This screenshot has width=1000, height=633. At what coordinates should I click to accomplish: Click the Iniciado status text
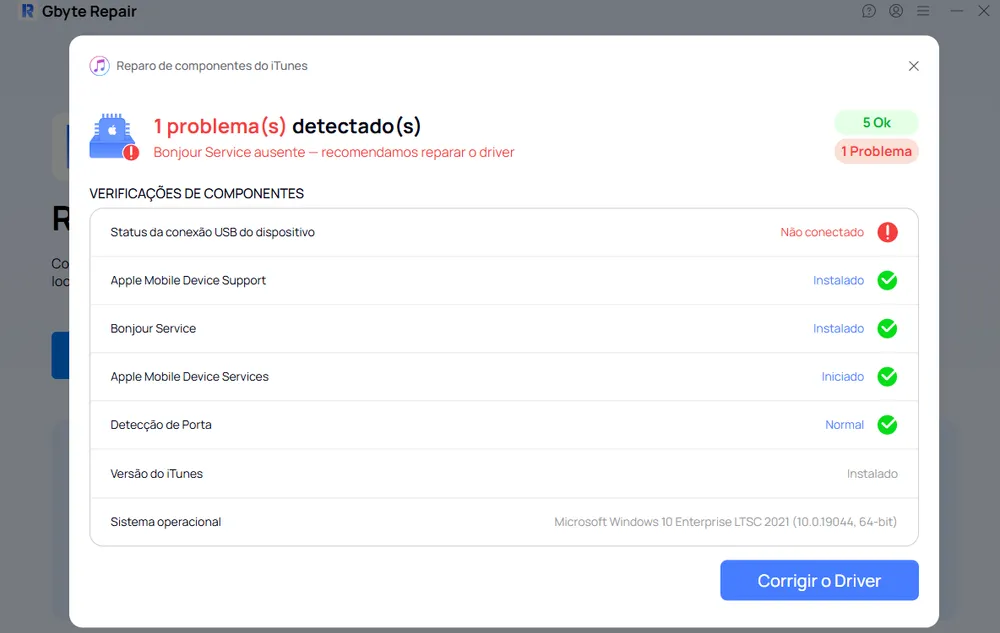[x=842, y=377]
